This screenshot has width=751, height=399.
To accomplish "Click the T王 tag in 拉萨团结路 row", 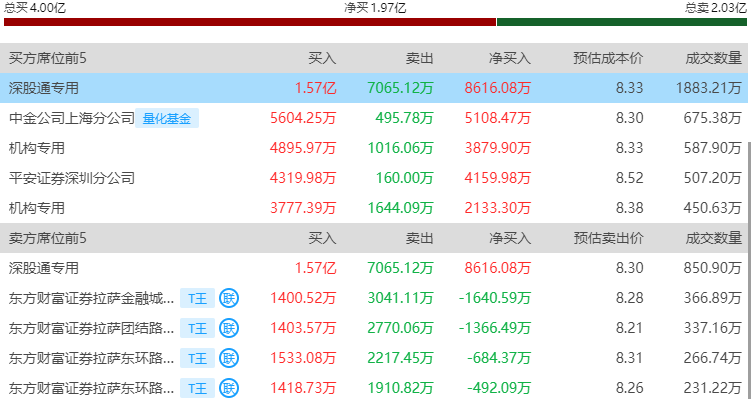I will point(197,328).
